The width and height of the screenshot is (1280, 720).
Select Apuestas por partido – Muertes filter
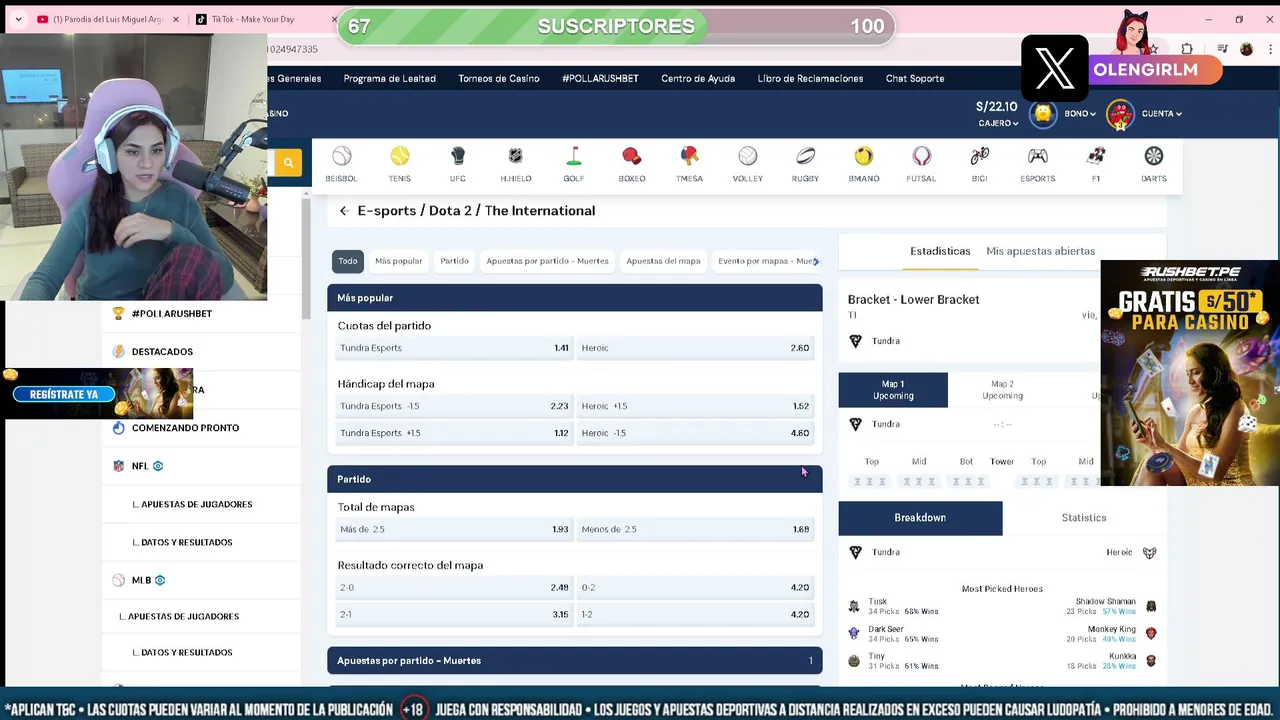point(547,261)
